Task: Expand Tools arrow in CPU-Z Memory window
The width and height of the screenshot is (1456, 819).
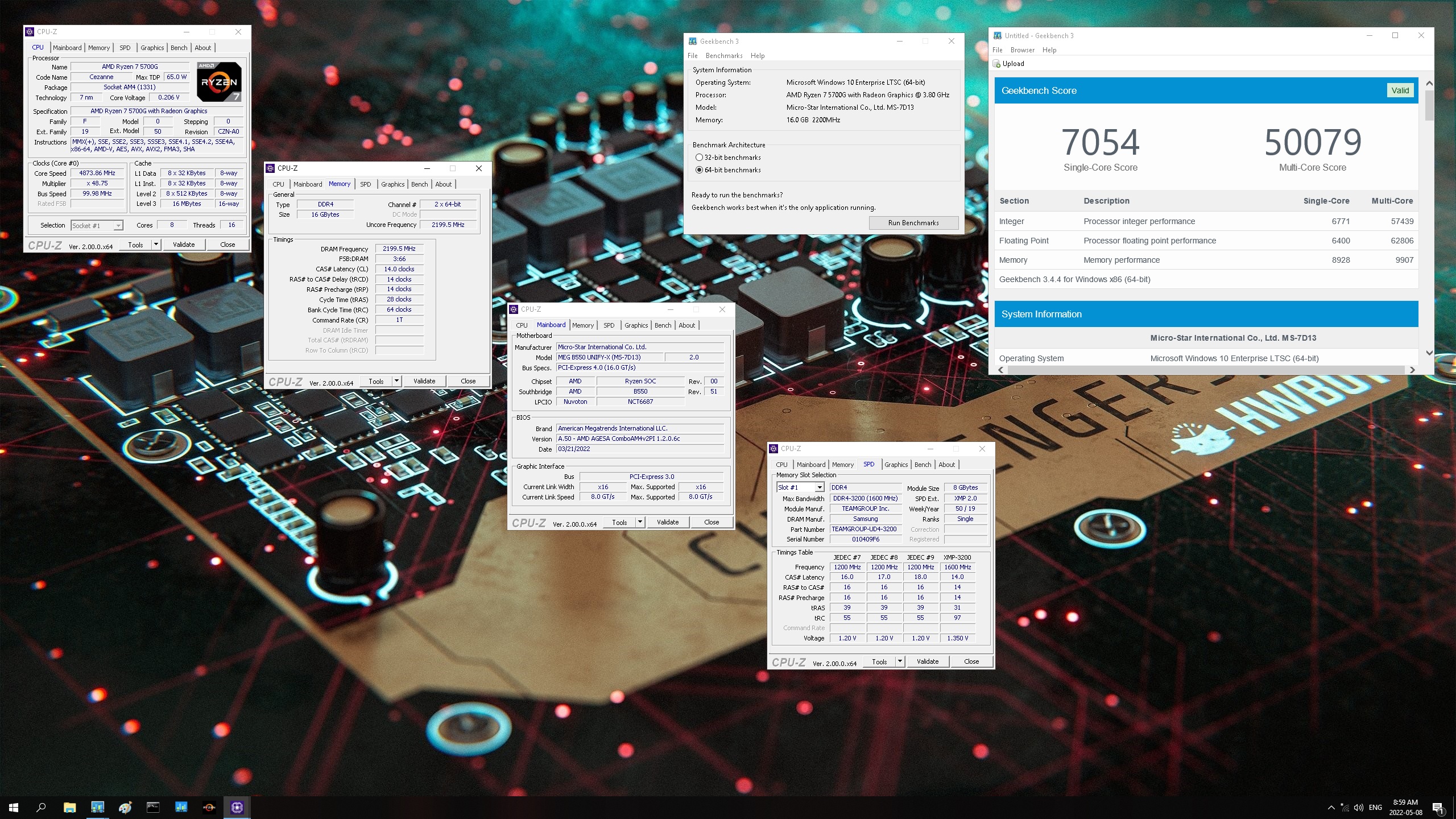Action: [396, 381]
